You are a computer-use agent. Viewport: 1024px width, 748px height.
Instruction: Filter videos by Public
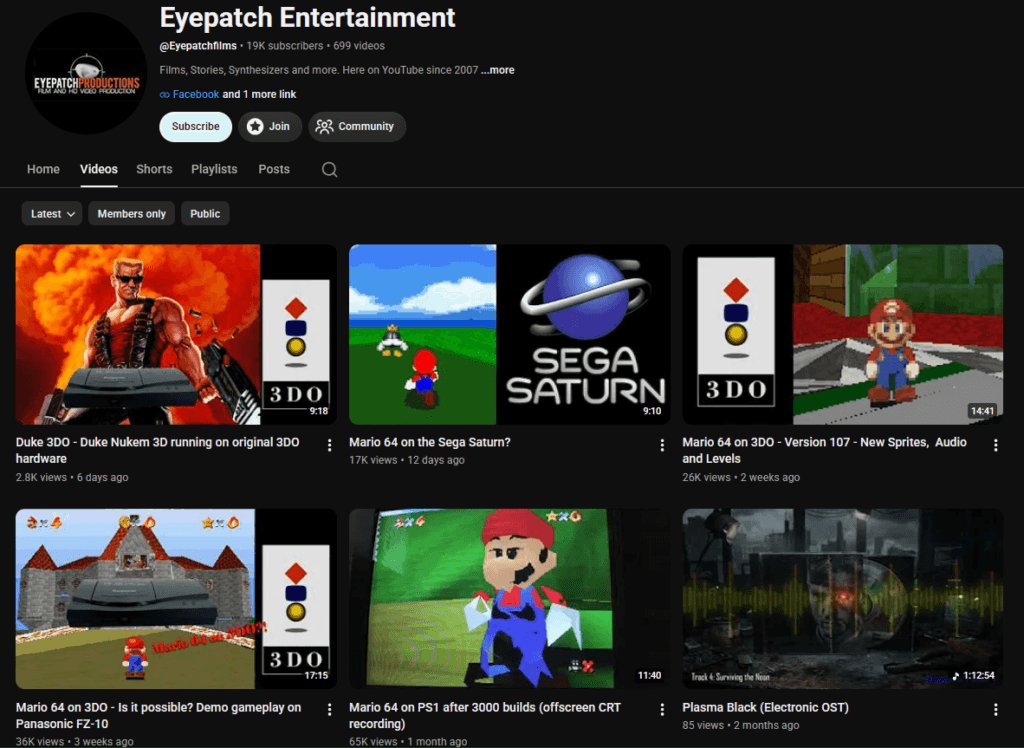pyautogui.click(x=205, y=214)
